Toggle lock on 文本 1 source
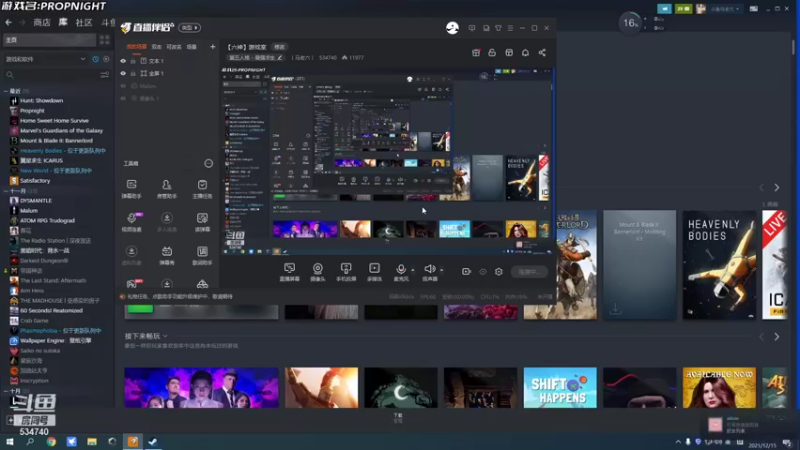This screenshot has width=800, height=450. [x=133, y=61]
